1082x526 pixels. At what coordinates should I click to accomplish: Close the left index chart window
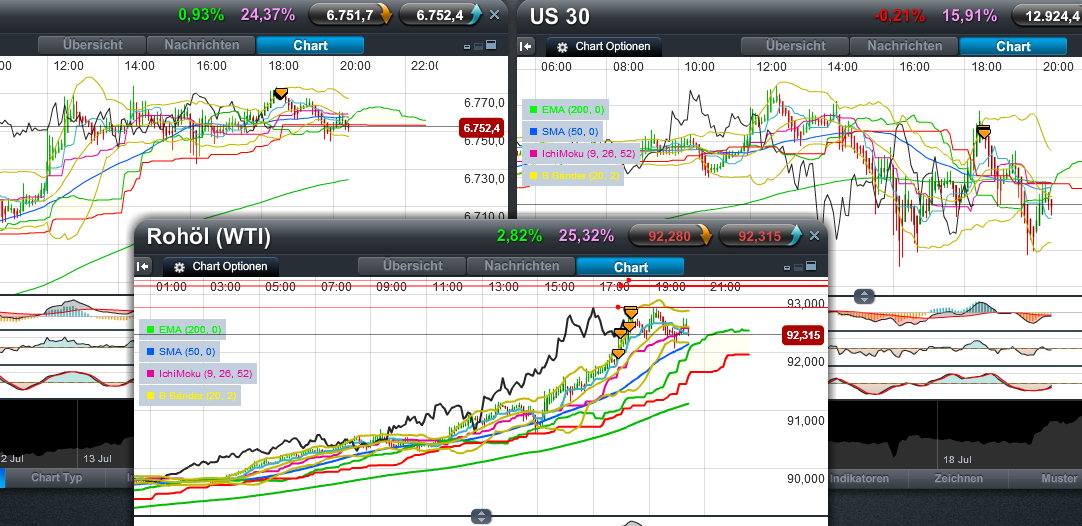click(x=494, y=14)
